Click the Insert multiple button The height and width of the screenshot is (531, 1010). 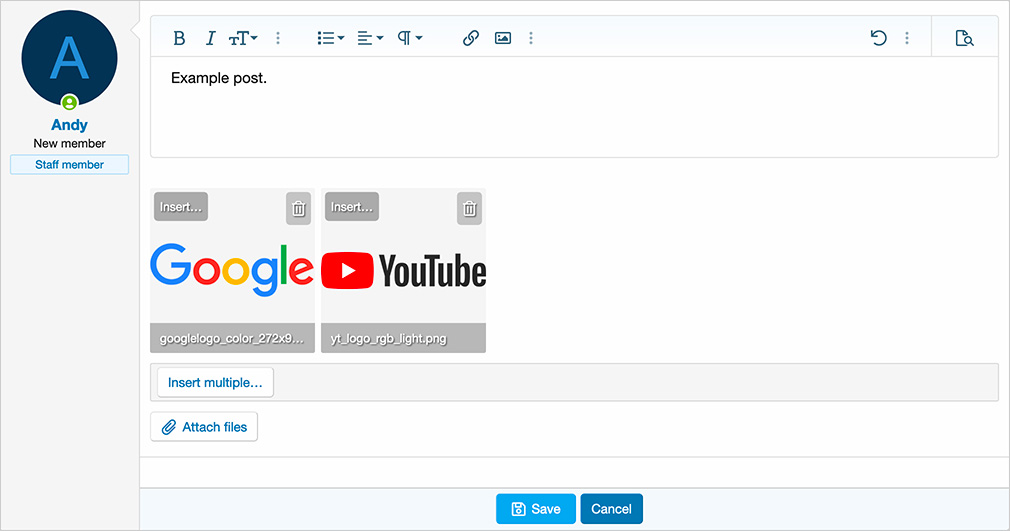pyautogui.click(x=215, y=383)
